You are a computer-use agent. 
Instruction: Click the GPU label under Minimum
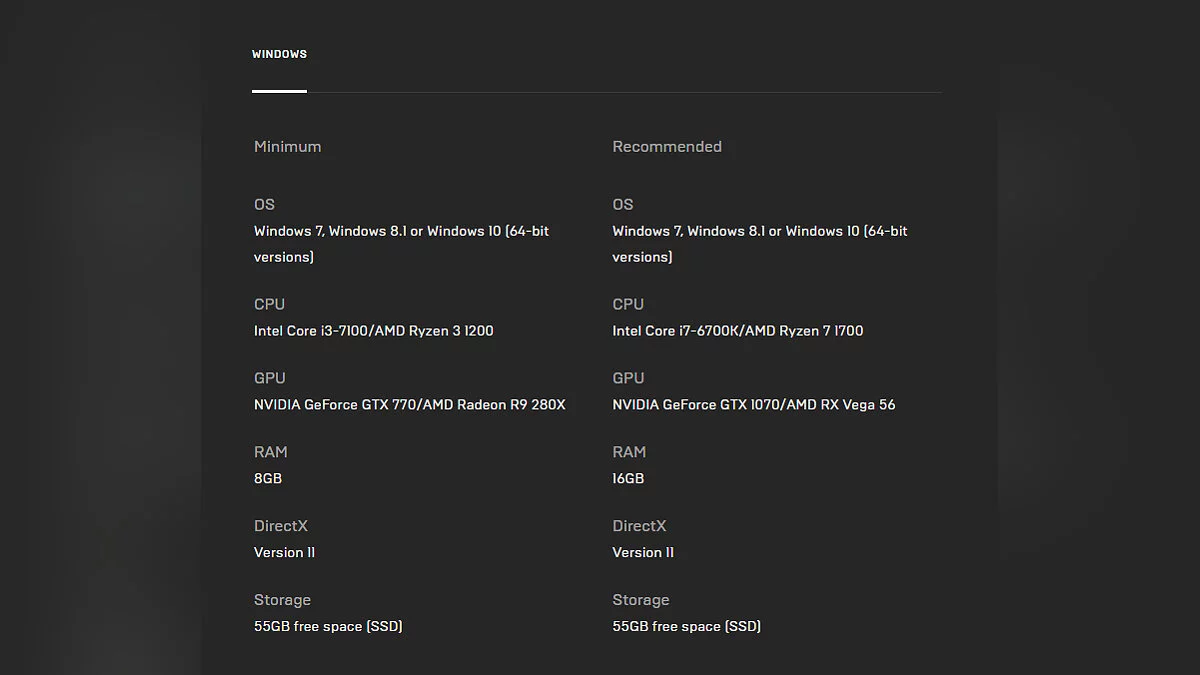(x=269, y=378)
